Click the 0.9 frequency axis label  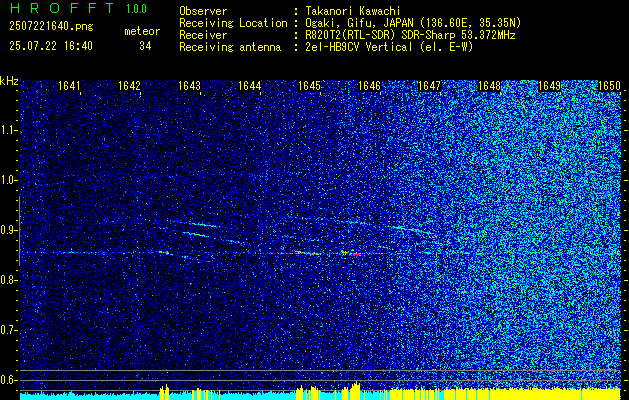pyautogui.click(x=8, y=230)
